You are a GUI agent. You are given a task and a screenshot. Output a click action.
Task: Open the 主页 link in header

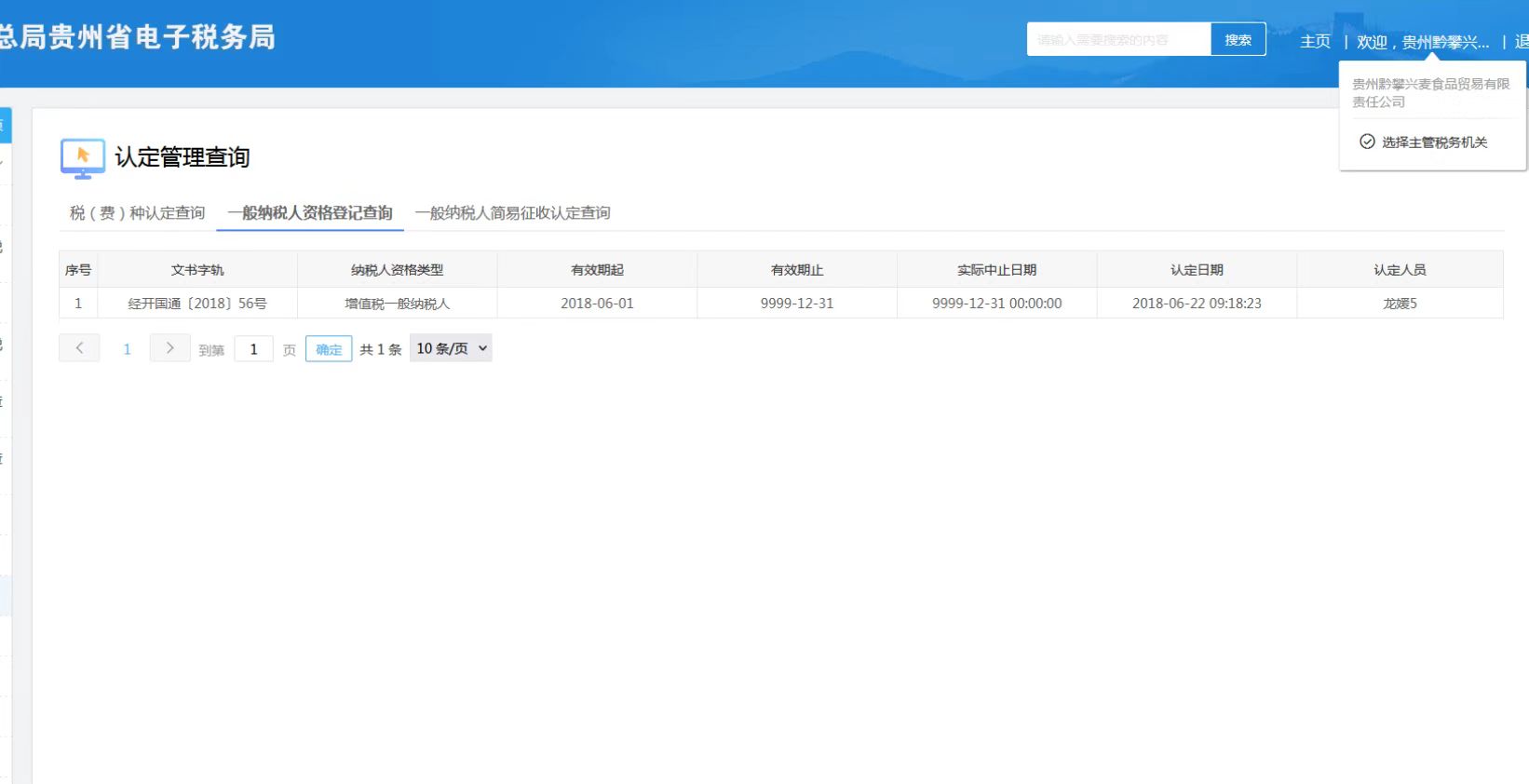click(1315, 42)
